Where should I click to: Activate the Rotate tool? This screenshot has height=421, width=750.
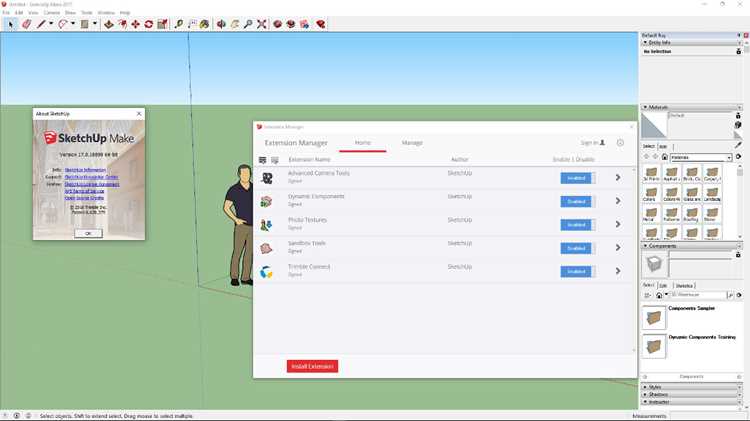[x=149, y=24]
